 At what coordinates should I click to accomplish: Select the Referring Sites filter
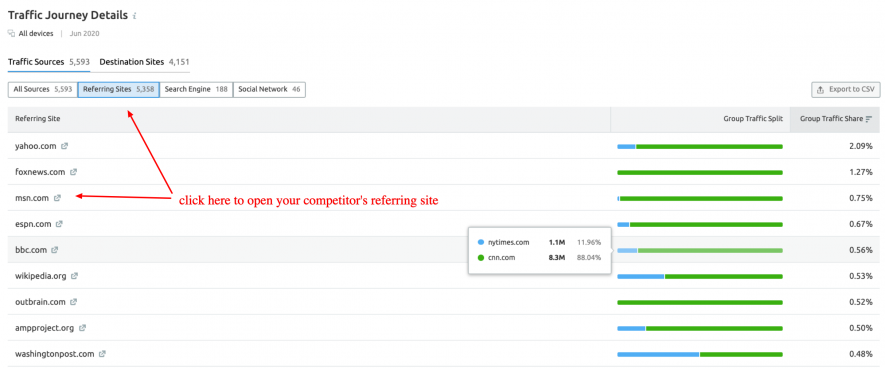119,89
